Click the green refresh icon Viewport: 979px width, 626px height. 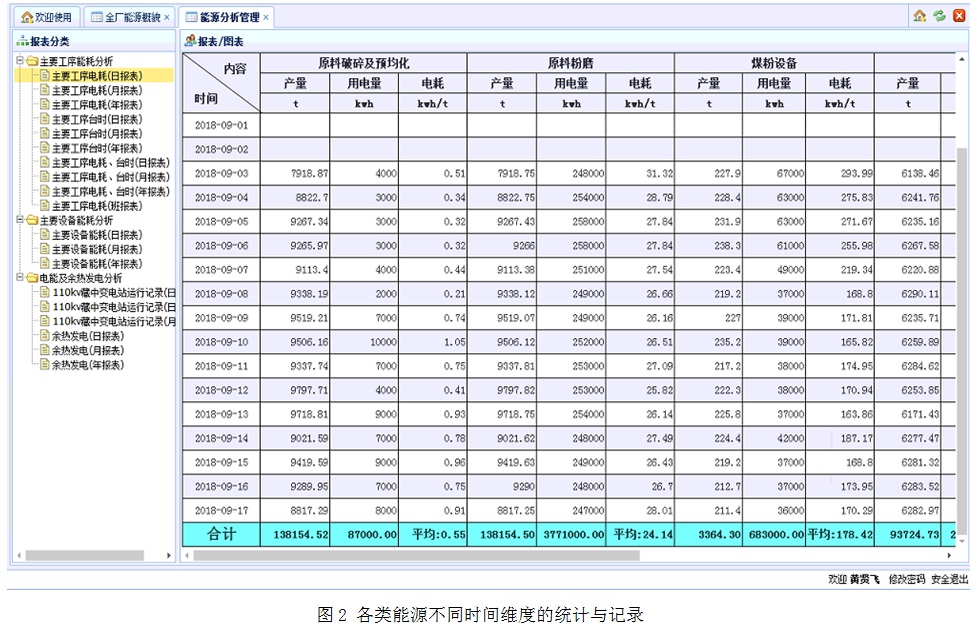(939, 16)
